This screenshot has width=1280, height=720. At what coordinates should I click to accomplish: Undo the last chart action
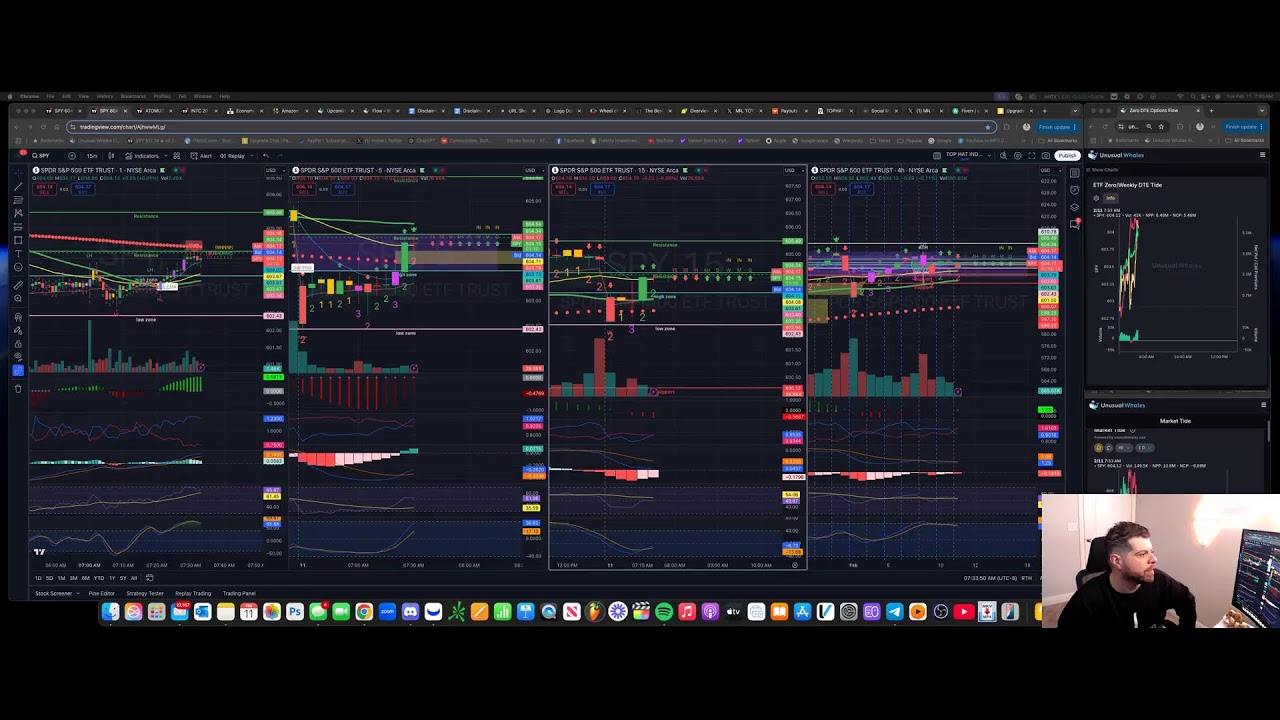click(265, 156)
